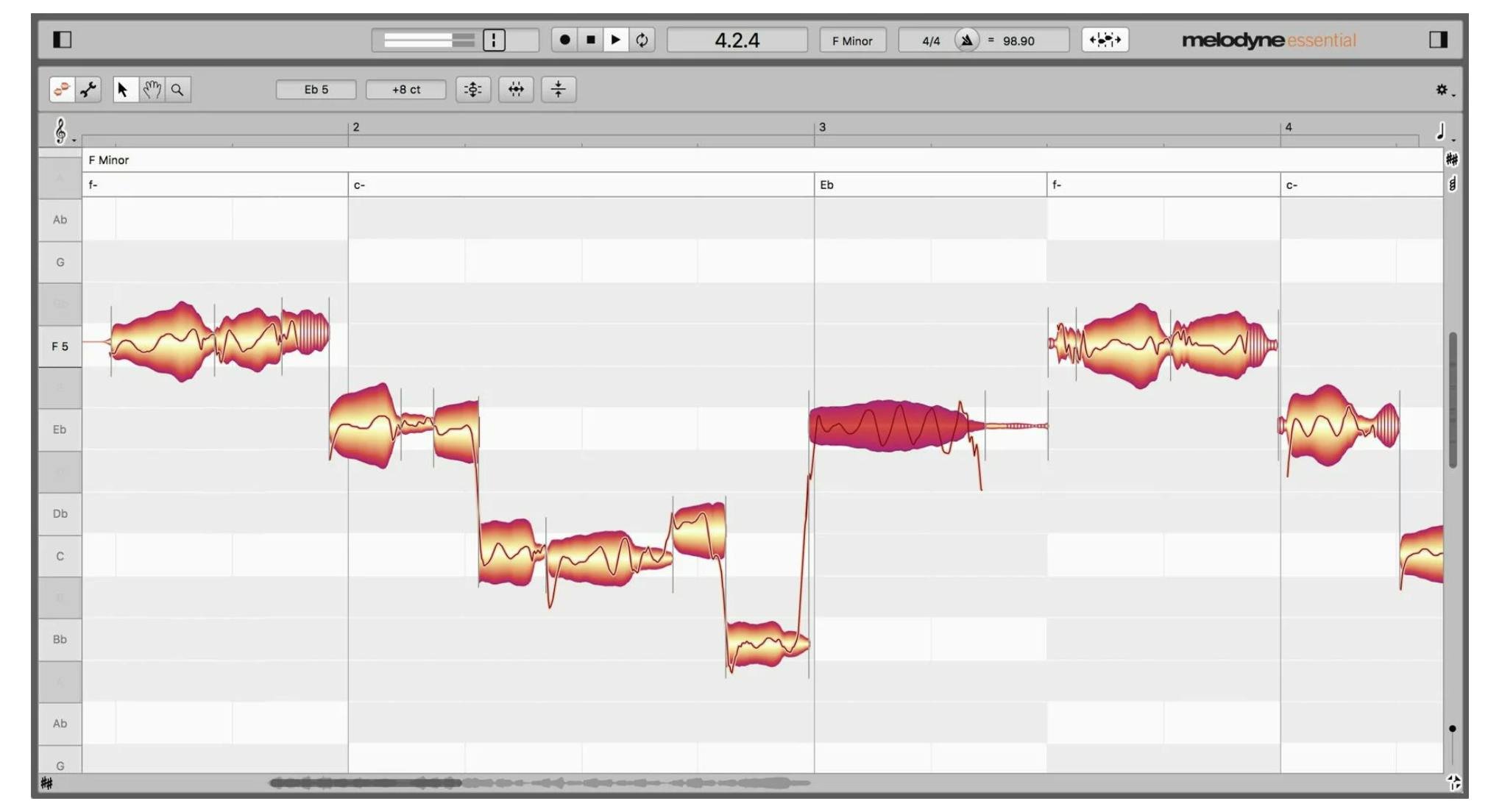Select the Hand scrolling tool
Screen dimensions: 1488x812
click(151, 89)
